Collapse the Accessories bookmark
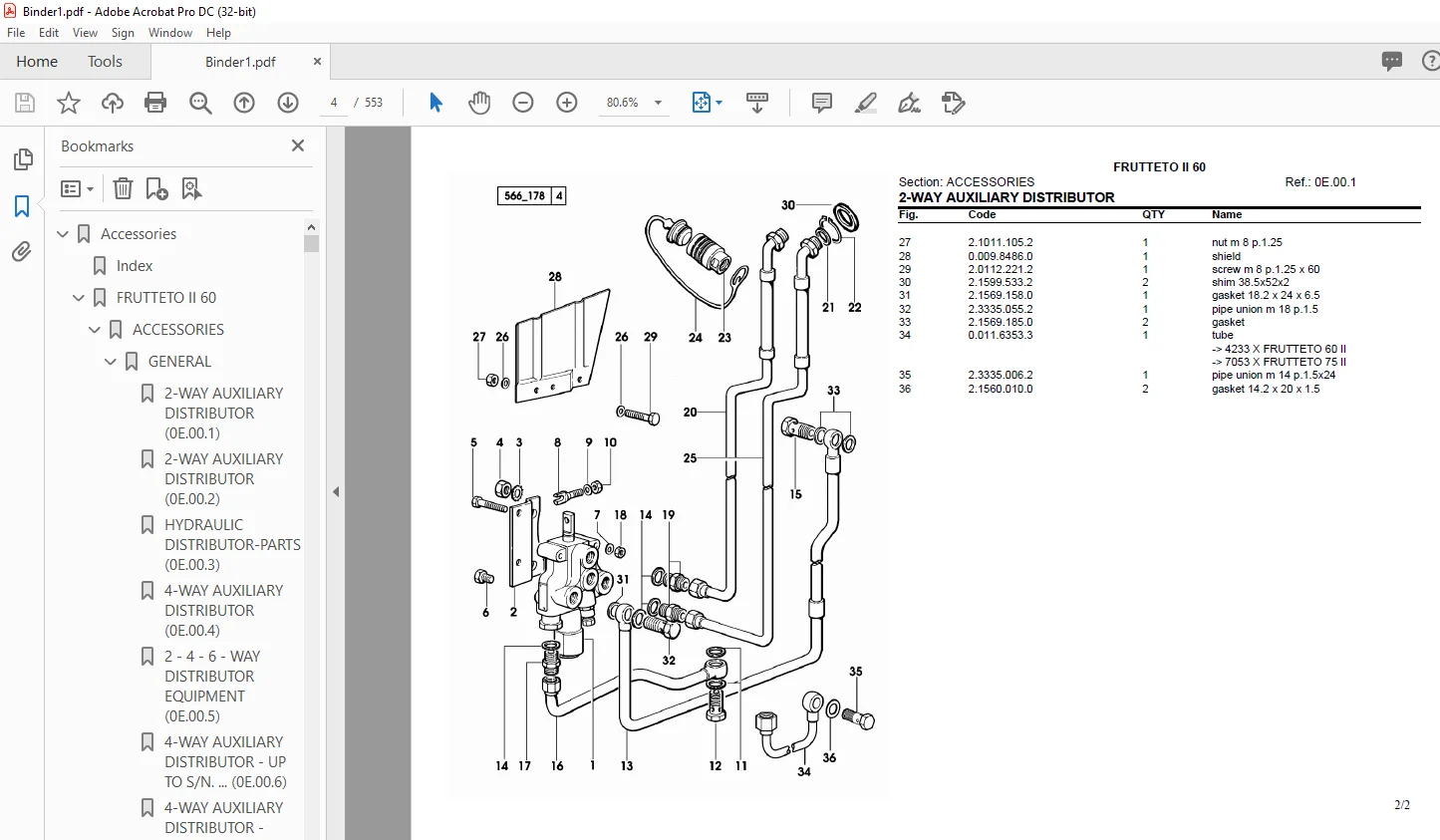This screenshot has width=1440, height=840. pos(63,234)
